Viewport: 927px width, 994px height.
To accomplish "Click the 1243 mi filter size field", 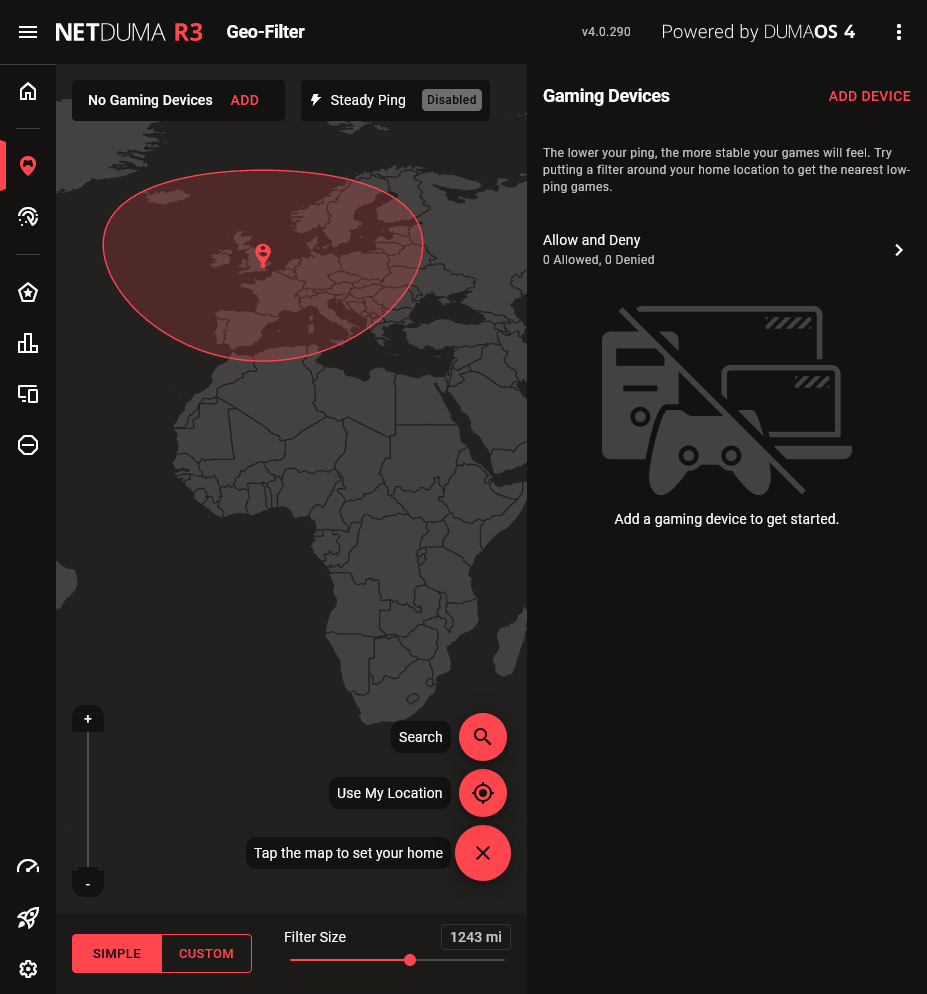I will point(476,937).
